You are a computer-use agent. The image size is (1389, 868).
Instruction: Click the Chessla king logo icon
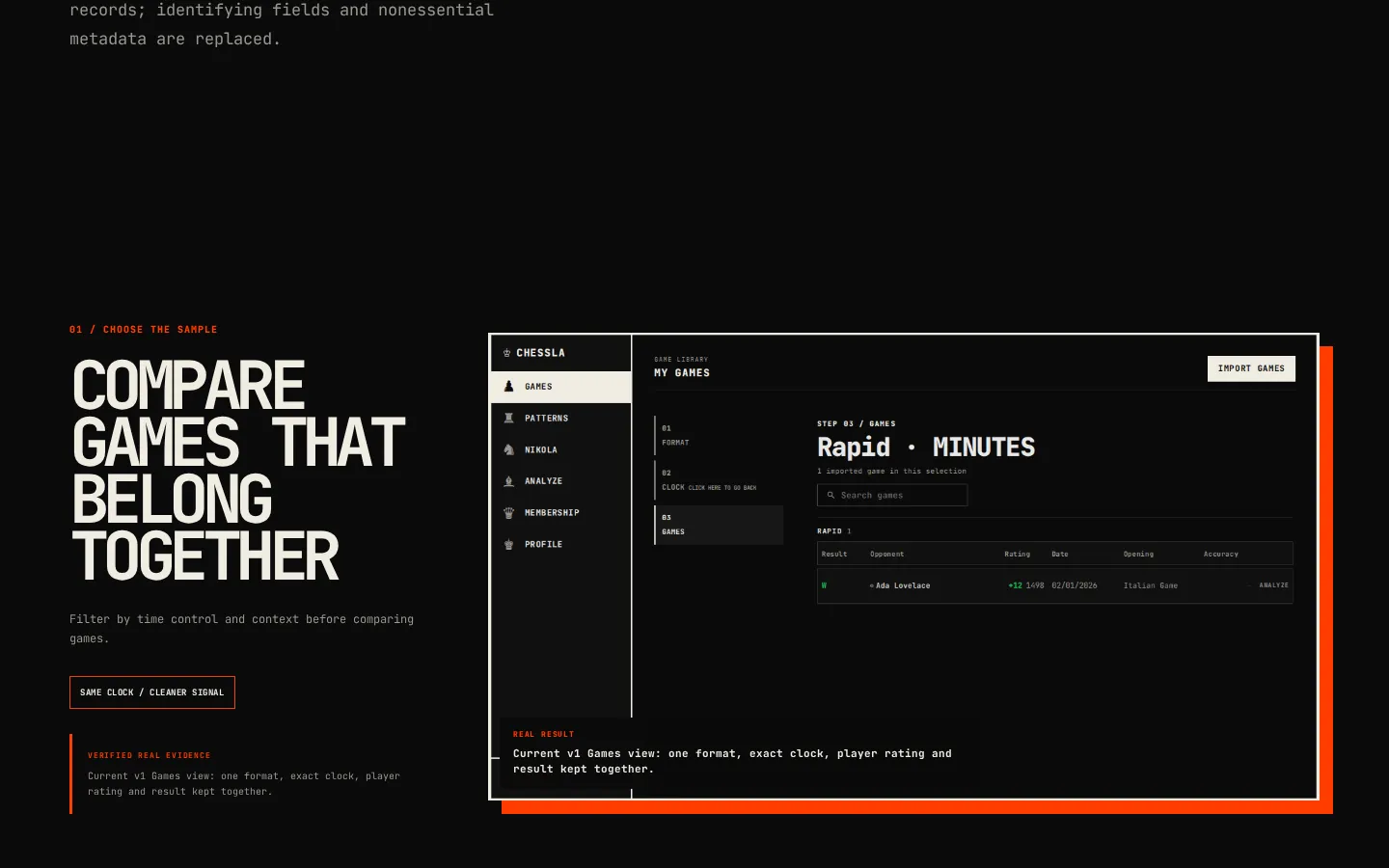[x=507, y=353]
